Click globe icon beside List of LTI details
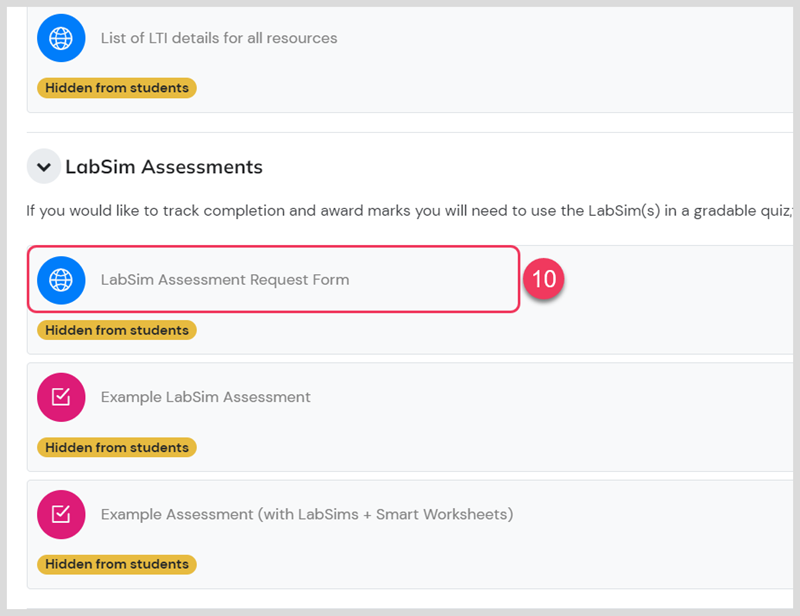This screenshot has height=616, width=800. pos(61,38)
